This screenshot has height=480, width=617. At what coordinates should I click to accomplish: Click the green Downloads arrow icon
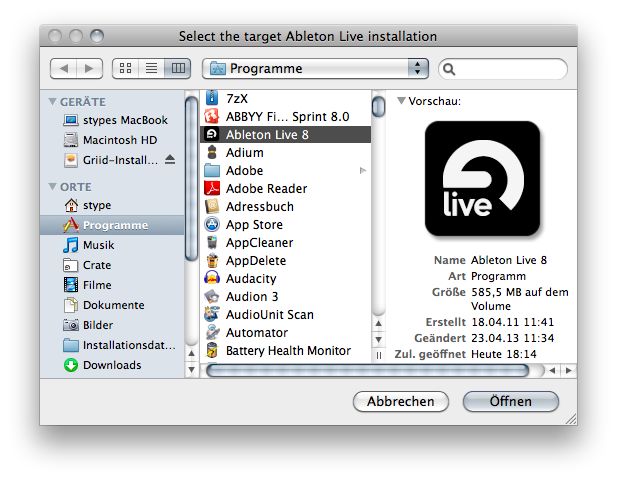[x=71, y=365]
